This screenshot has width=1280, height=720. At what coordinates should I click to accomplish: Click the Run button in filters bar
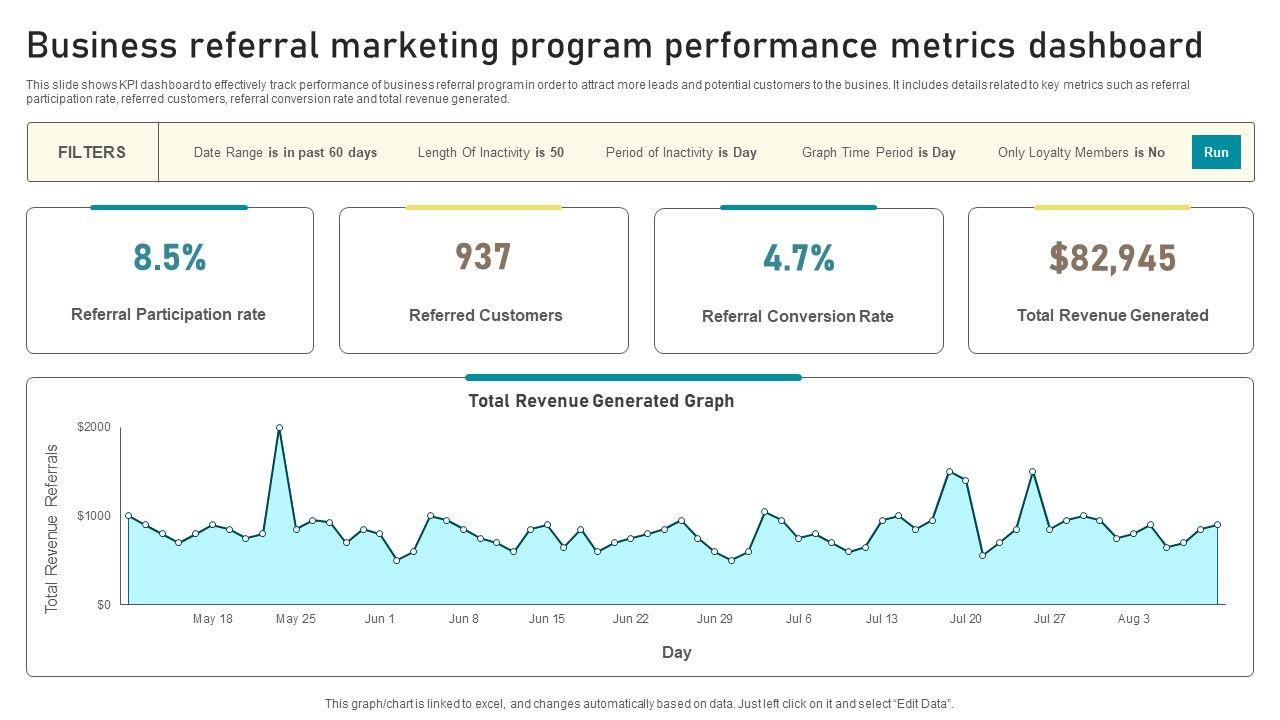(x=1216, y=152)
